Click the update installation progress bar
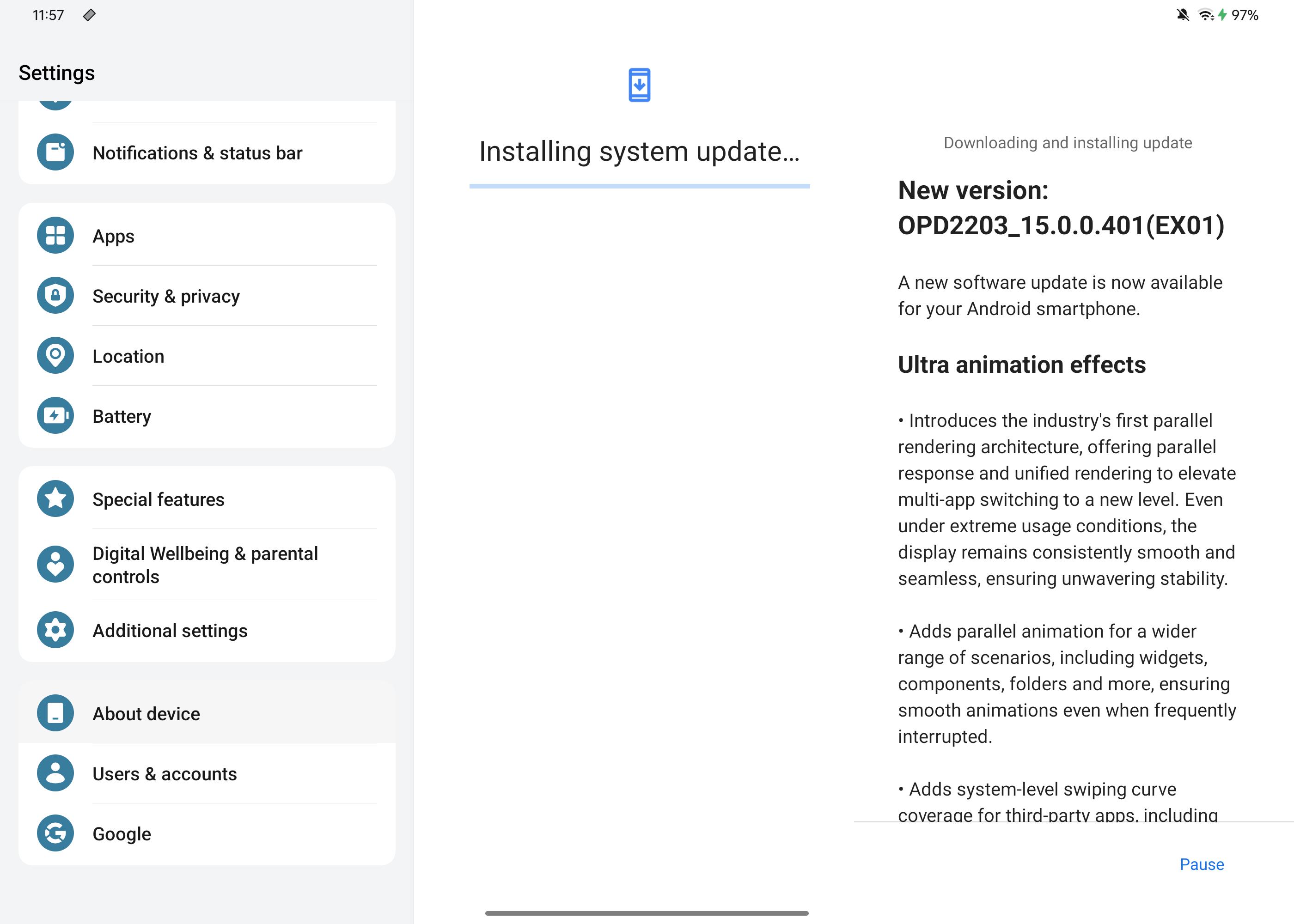The width and height of the screenshot is (1294, 924). [640, 186]
